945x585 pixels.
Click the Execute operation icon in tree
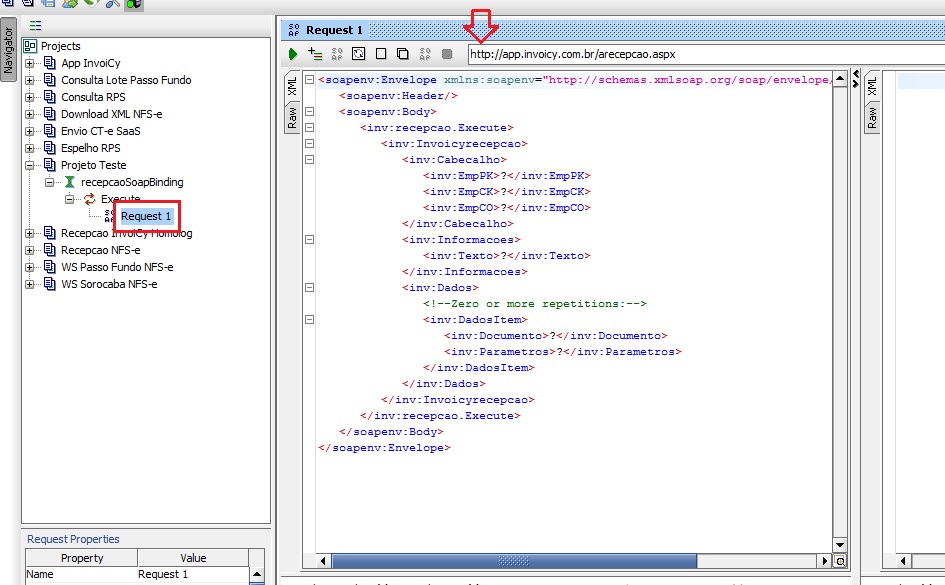click(89, 200)
